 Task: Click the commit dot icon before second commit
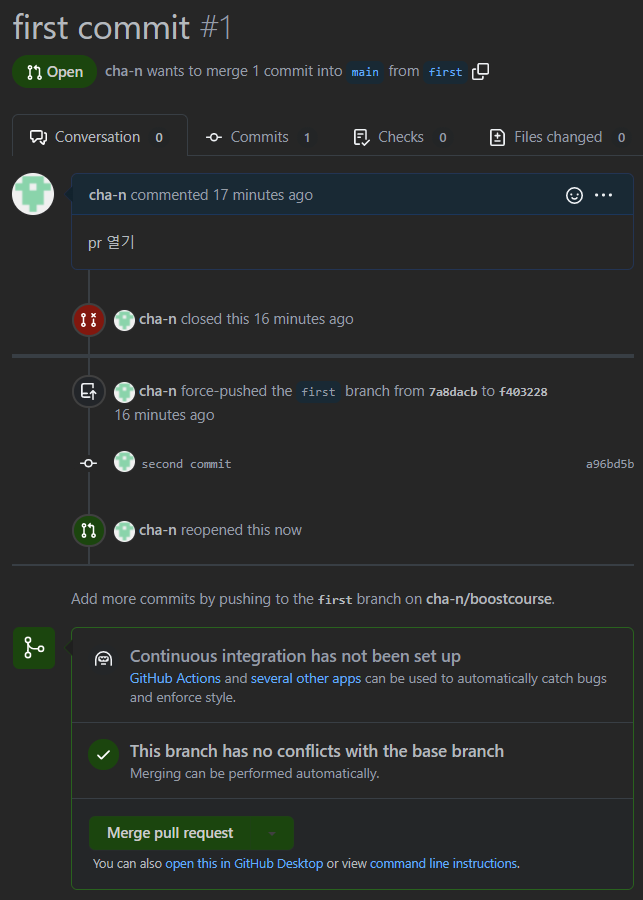click(x=88, y=463)
